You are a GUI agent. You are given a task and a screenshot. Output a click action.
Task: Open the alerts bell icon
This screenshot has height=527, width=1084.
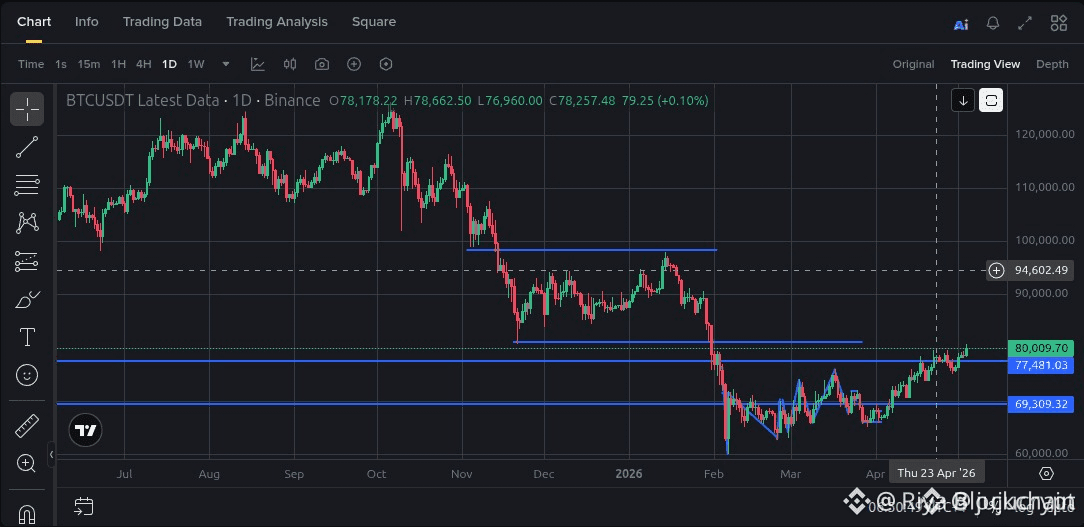[x=993, y=23]
